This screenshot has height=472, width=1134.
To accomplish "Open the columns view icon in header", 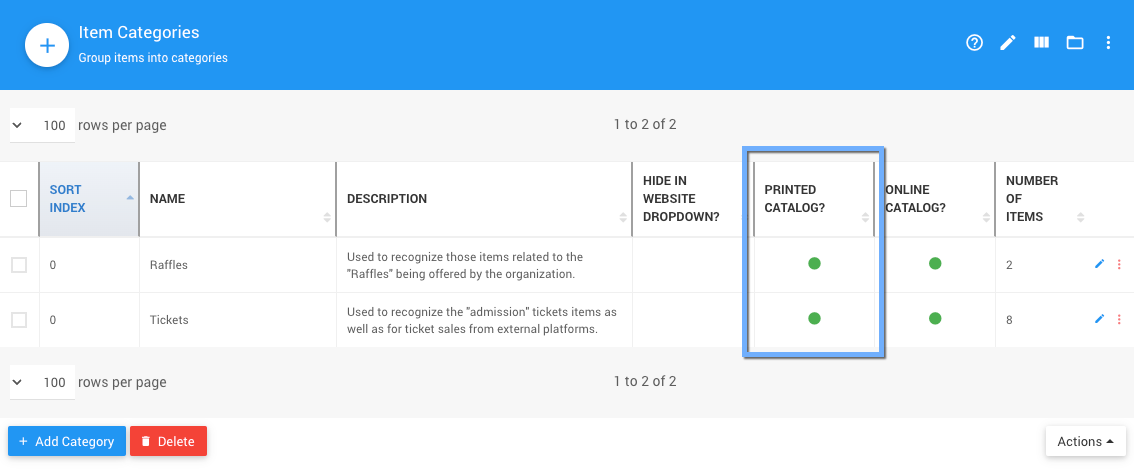I will [1041, 43].
